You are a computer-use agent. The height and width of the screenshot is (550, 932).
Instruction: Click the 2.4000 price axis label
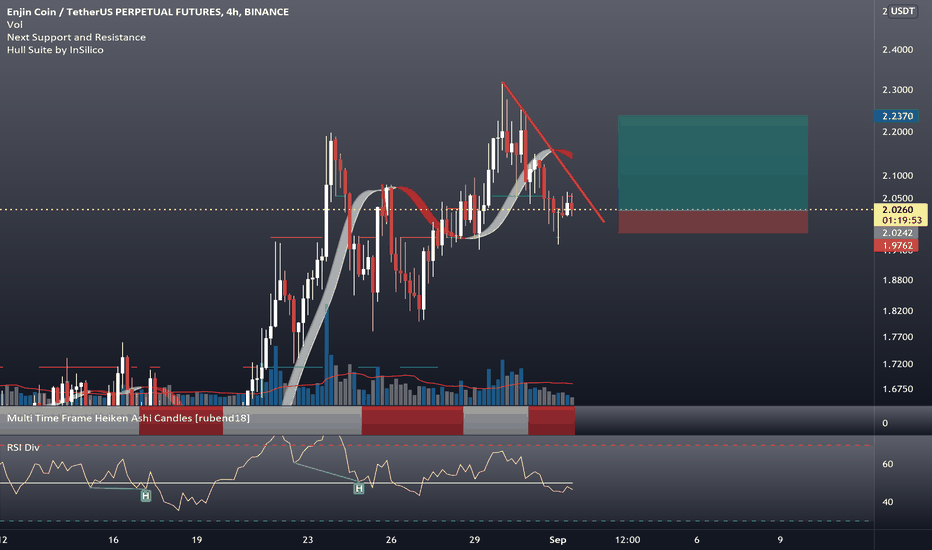898,49
